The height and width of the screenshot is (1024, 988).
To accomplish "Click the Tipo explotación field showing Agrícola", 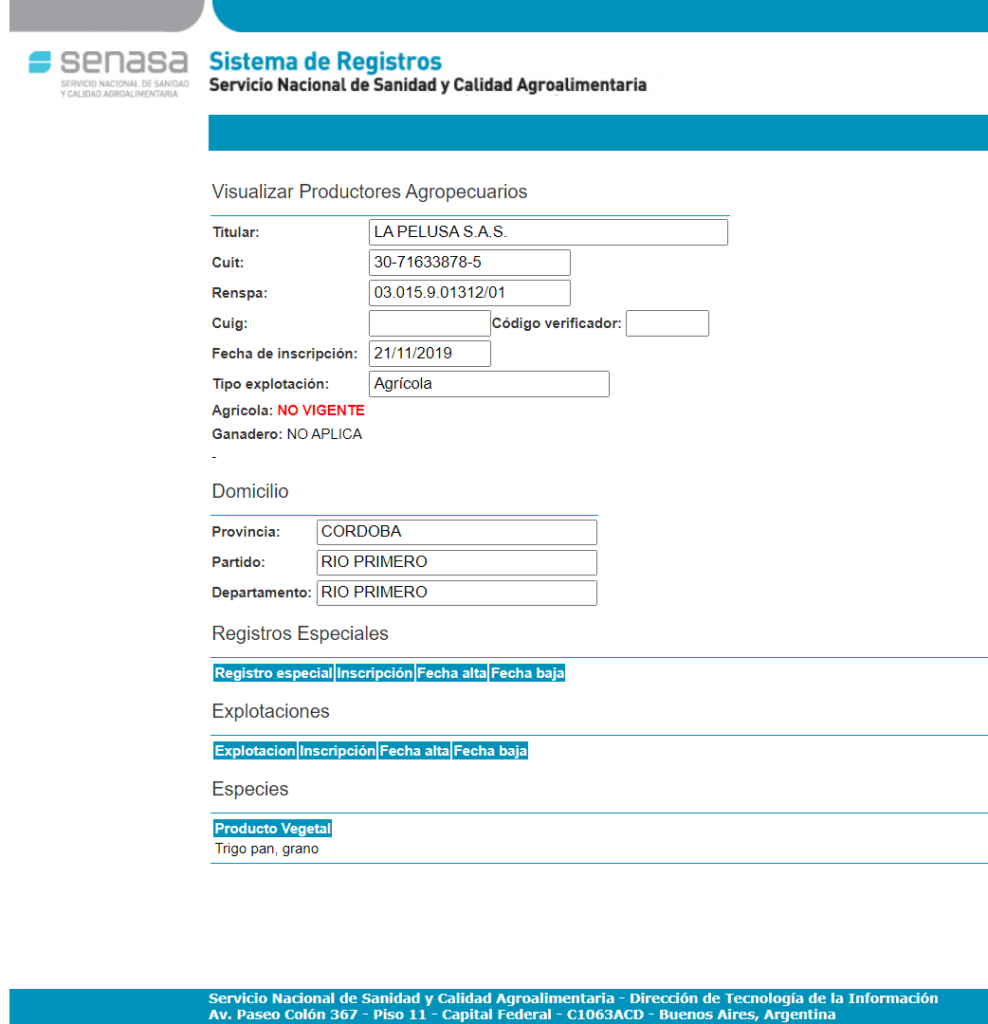I will coord(488,384).
